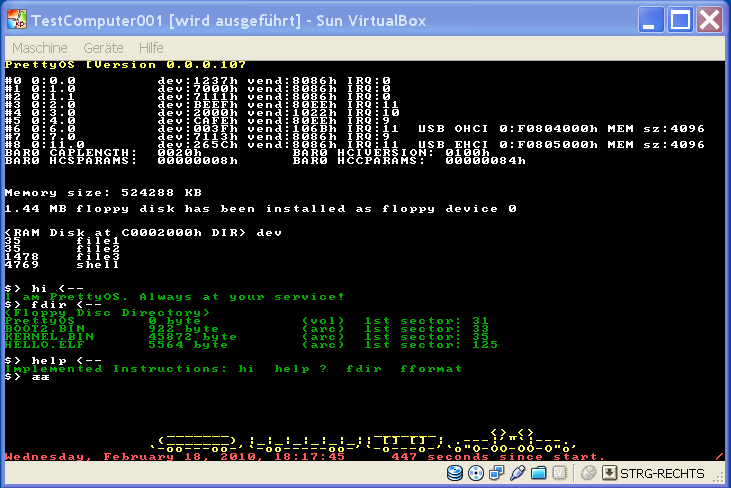Click the 'BAR0 HCIVERSION: 0100h' text

tap(391, 152)
